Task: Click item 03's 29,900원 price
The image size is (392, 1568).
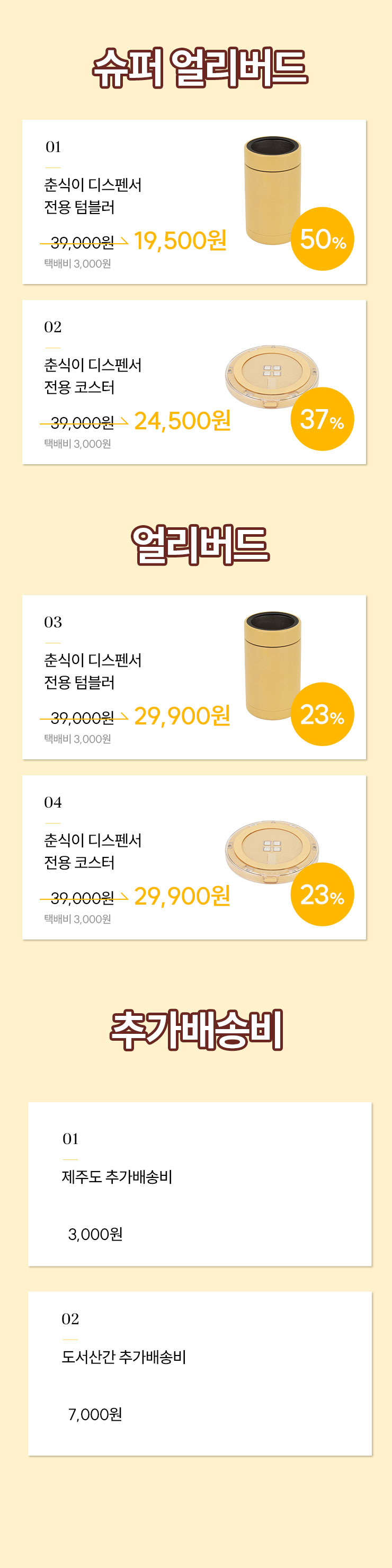Action: click(x=182, y=716)
